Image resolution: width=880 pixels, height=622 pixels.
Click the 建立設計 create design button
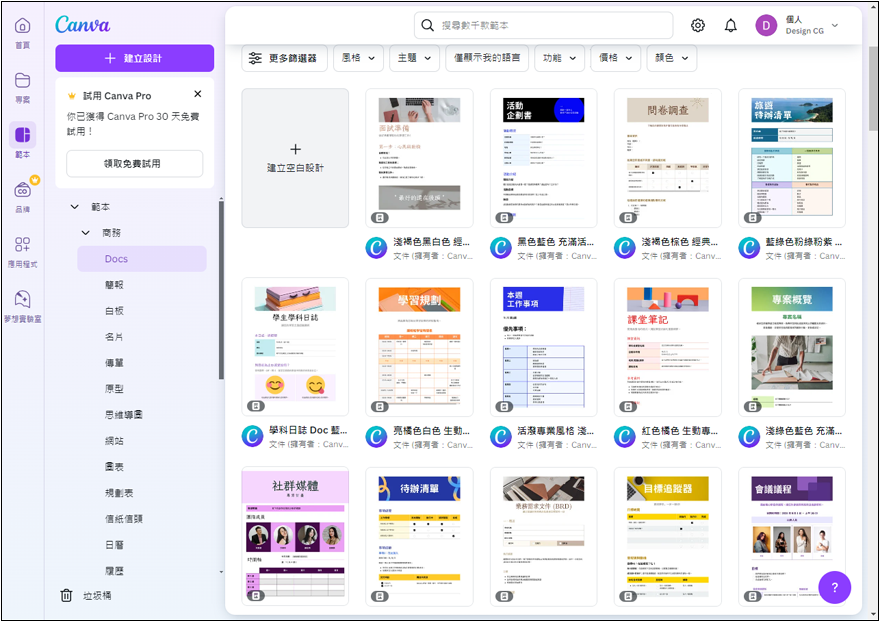(x=134, y=58)
